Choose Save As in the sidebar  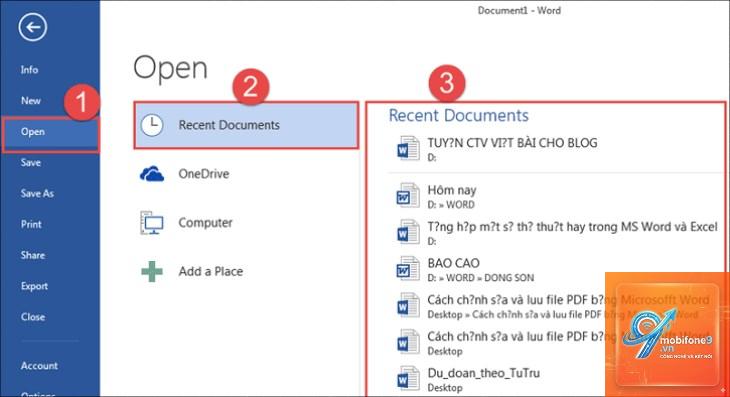pos(37,193)
